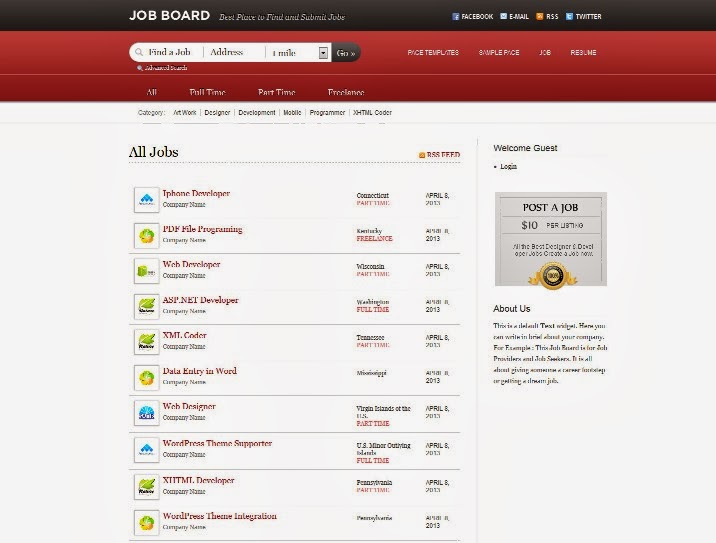Open Iphone Developer company logo
Image resolution: width=716 pixels, height=543 pixels.
(147, 200)
